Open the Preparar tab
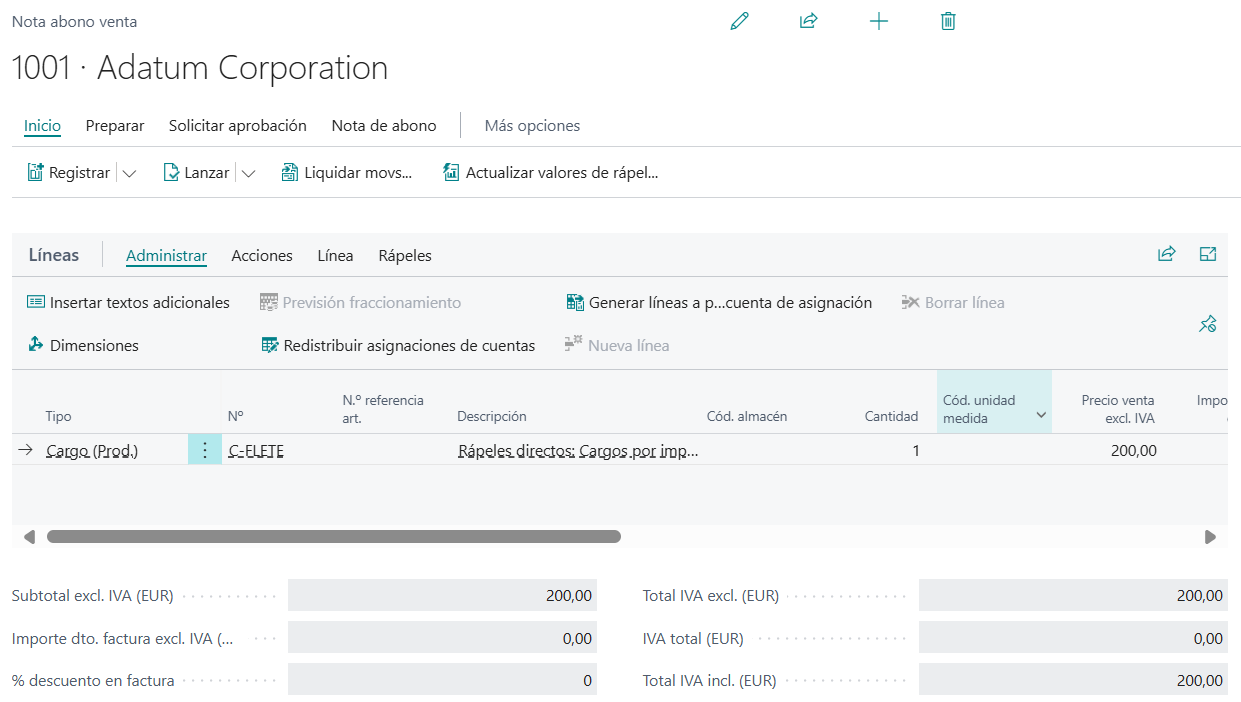The image size is (1241, 702). point(115,126)
